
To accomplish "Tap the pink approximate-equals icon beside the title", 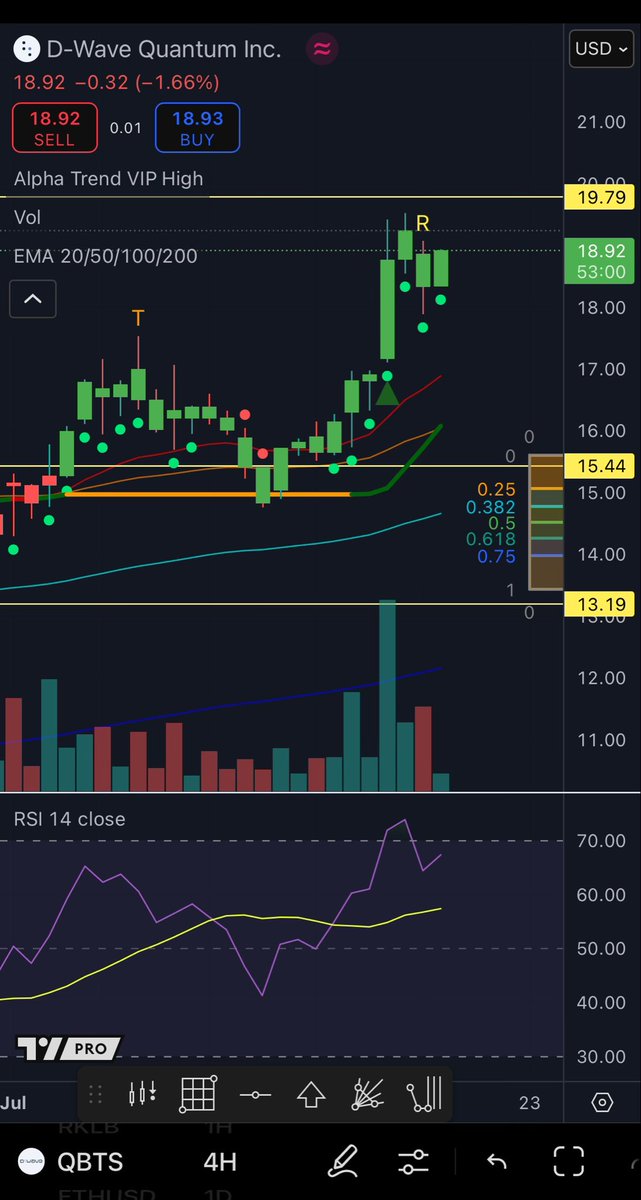I will pyautogui.click(x=321, y=48).
